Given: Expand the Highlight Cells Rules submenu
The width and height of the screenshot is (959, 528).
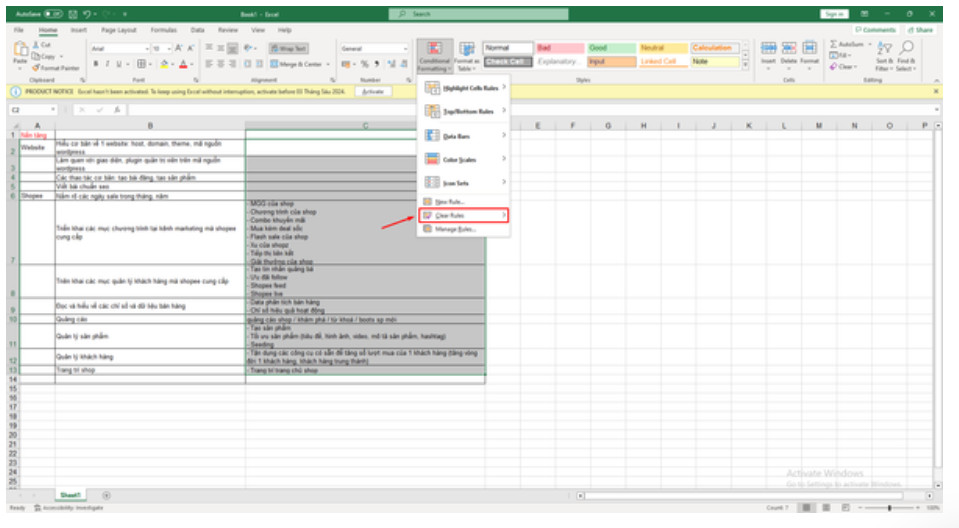Looking at the screenshot, I should tap(465, 87).
